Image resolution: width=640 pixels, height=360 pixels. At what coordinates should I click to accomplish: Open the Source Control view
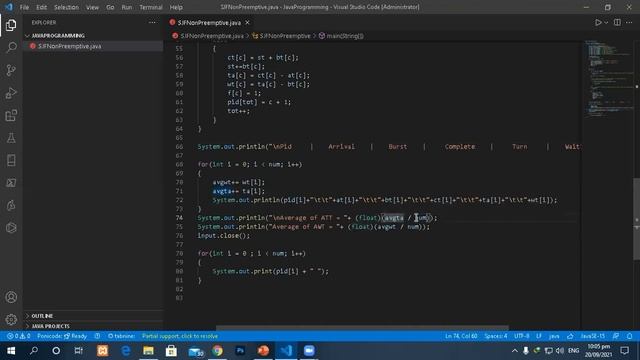pos(11,70)
